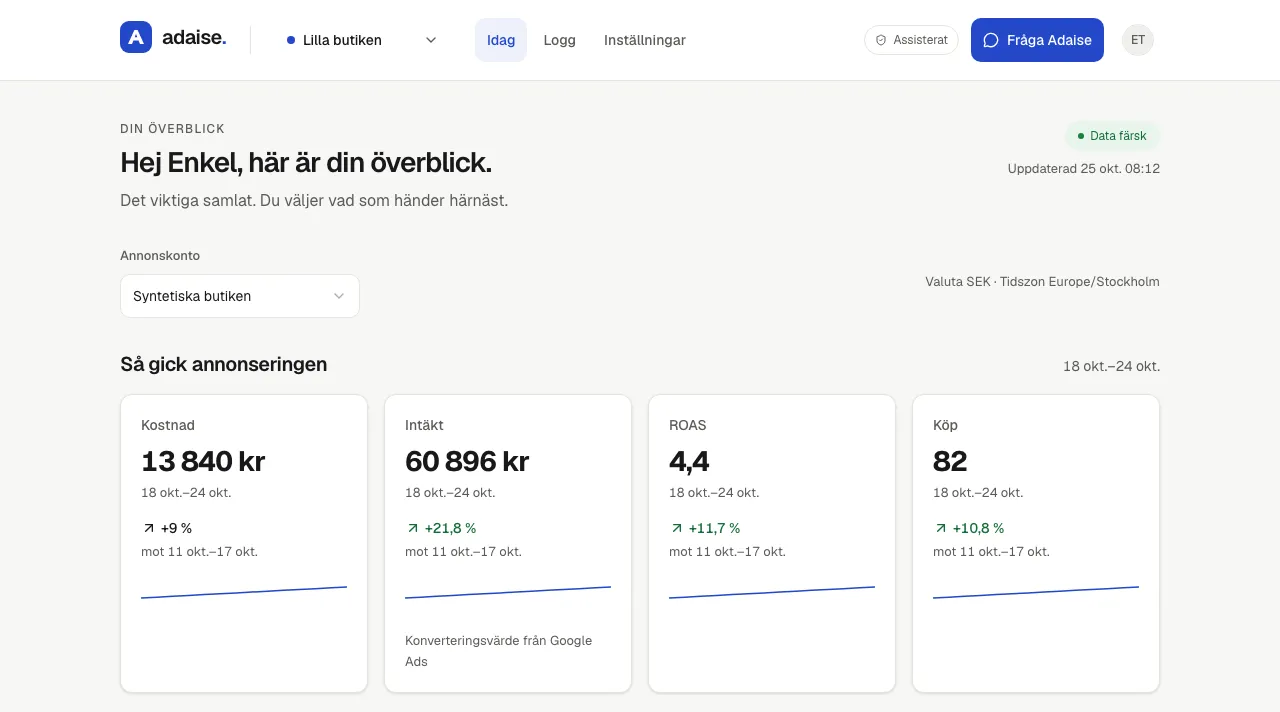Click the green dot in Data färsk
The height and width of the screenshot is (712, 1280).
1081,136
